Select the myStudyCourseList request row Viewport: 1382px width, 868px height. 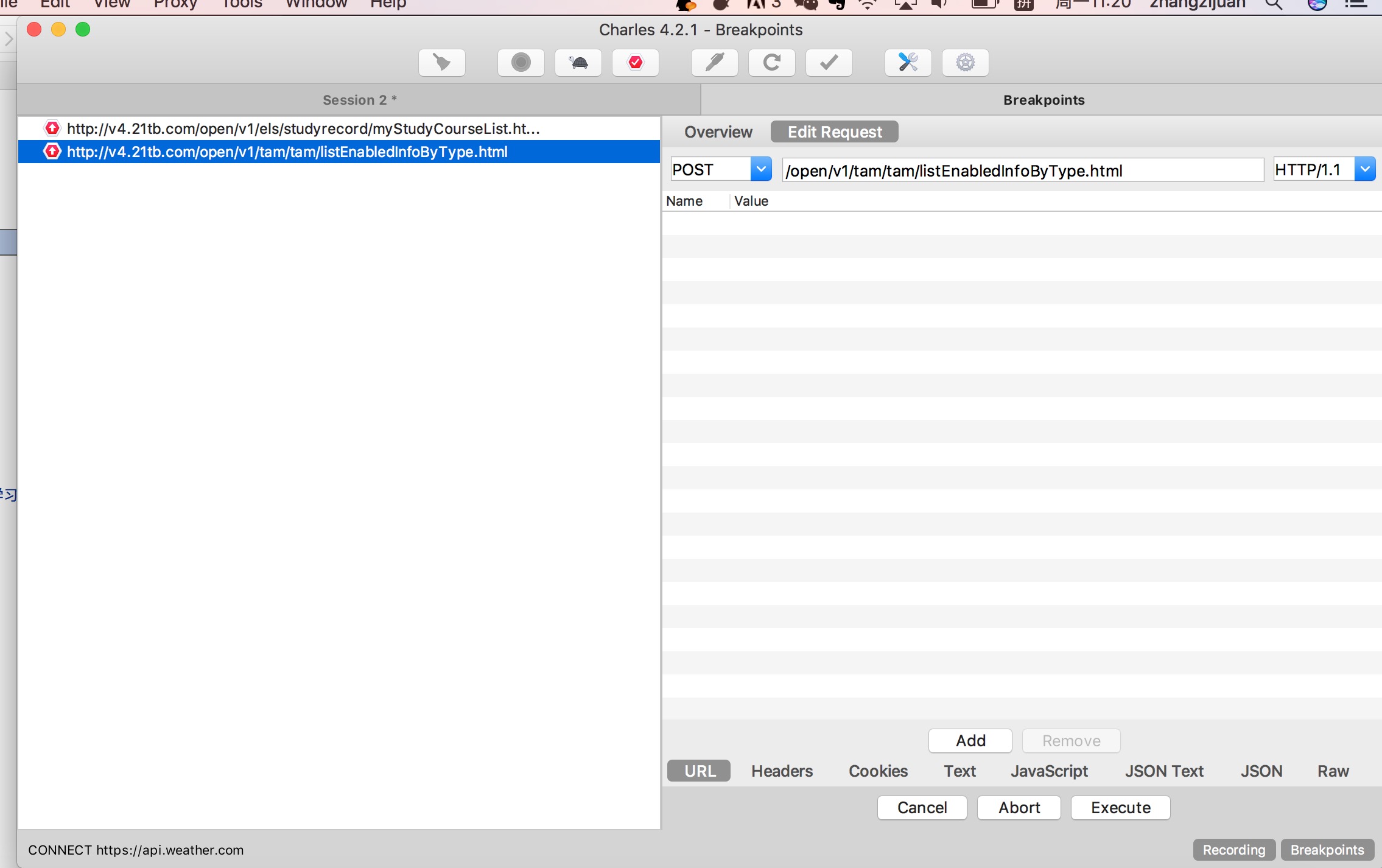coord(339,128)
